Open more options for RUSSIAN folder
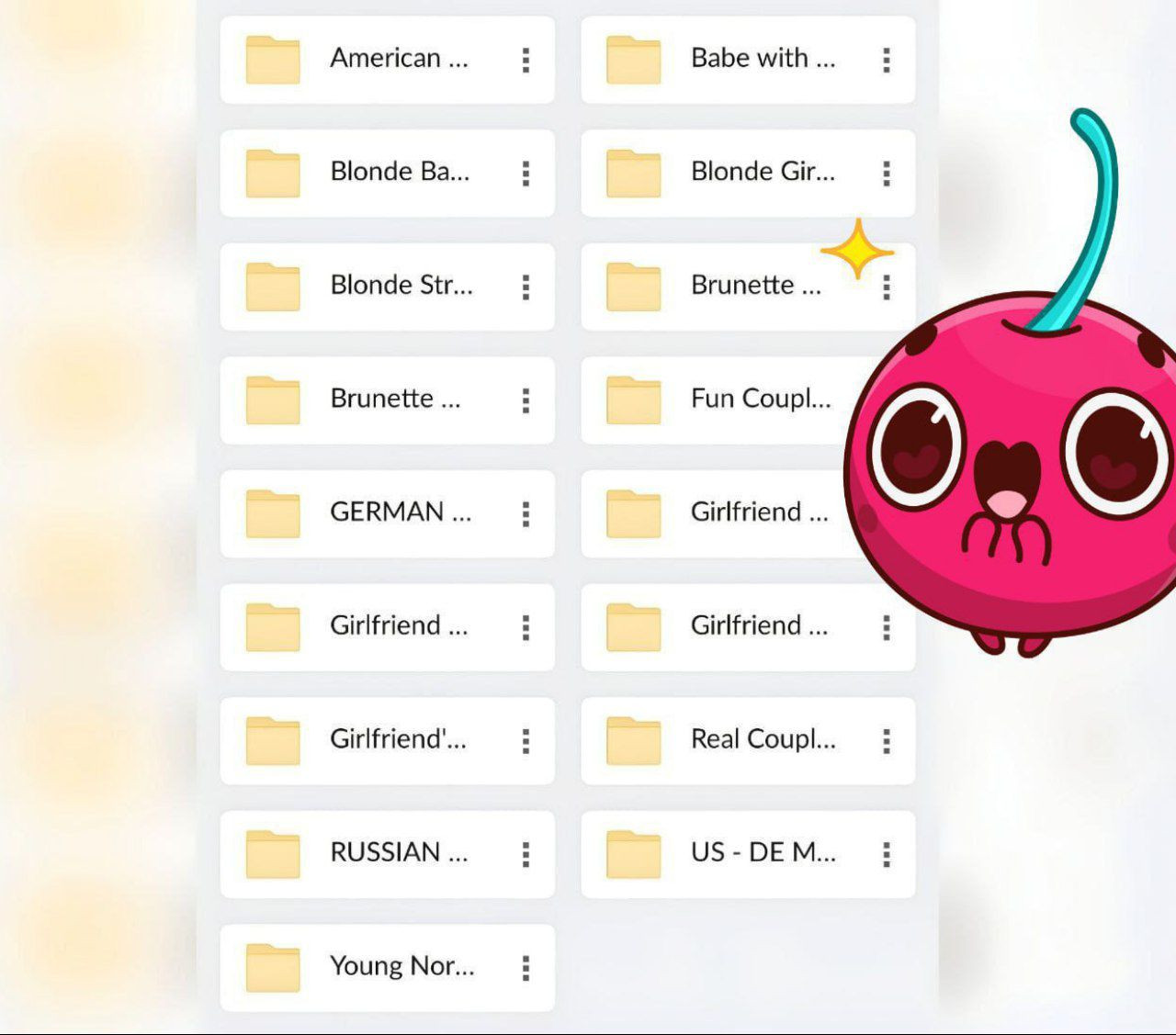The height and width of the screenshot is (1035, 1176). 526,855
